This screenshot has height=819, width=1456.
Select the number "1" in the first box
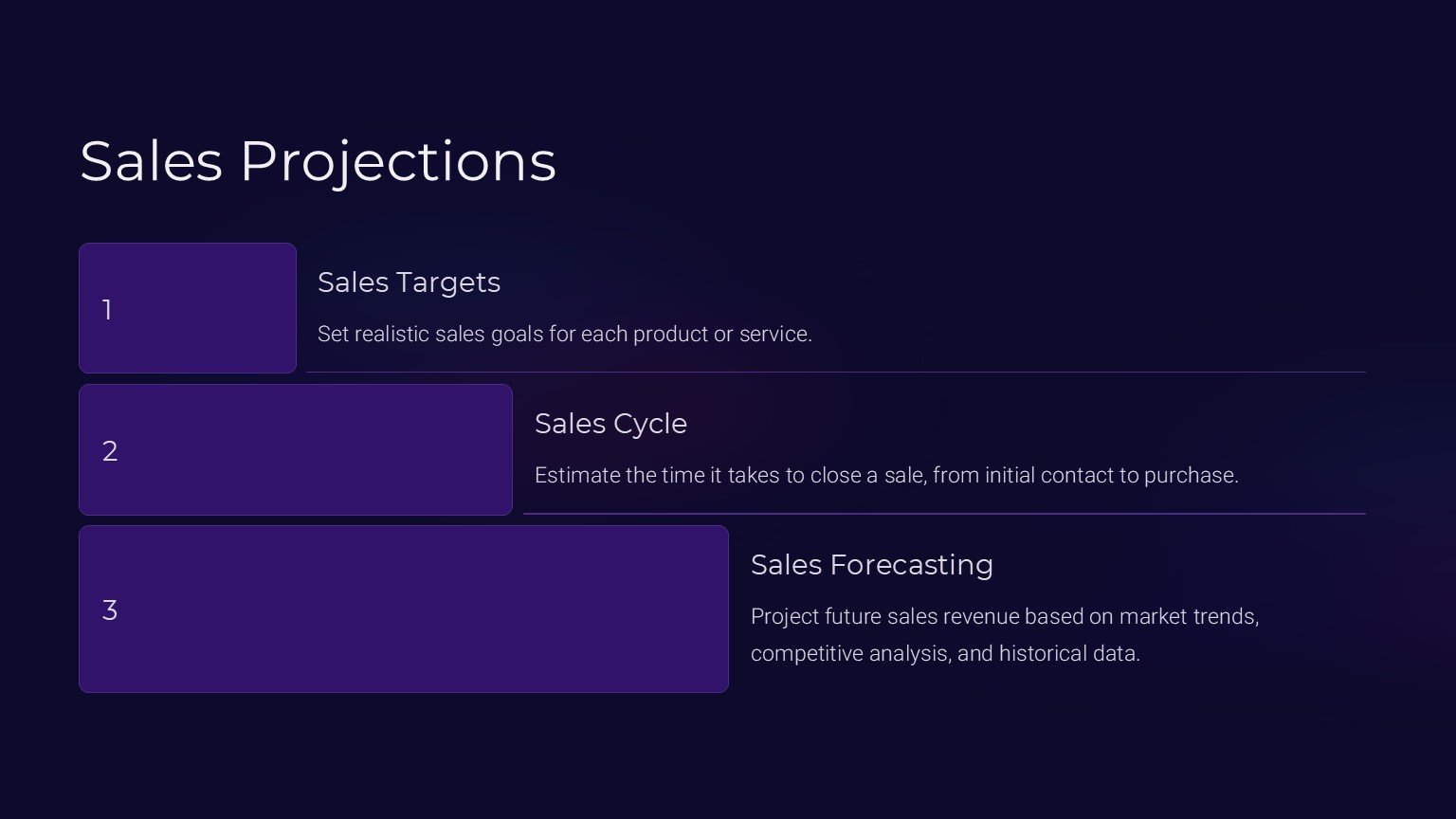pos(108,310)
